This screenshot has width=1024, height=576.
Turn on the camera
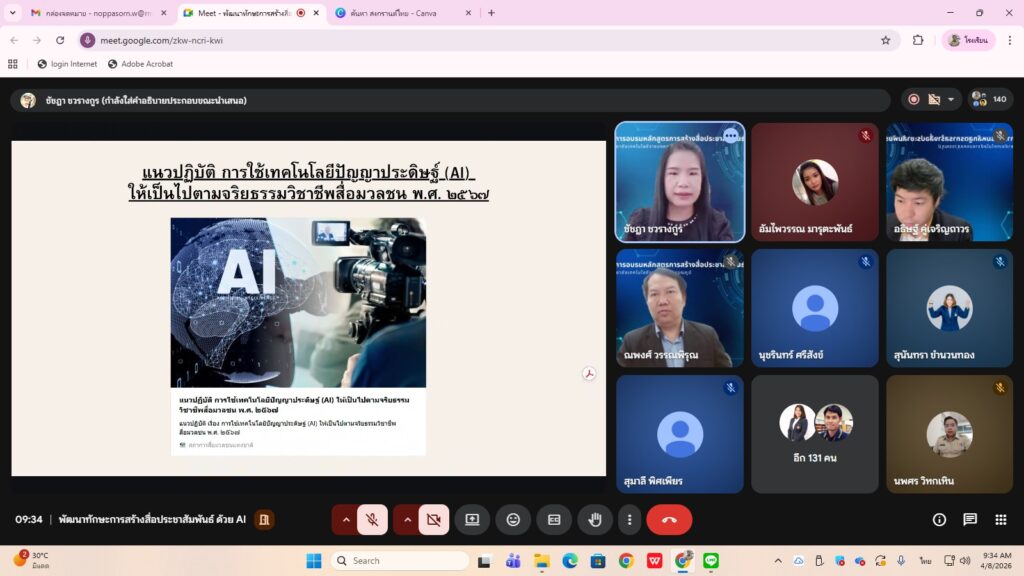point(433,520)
